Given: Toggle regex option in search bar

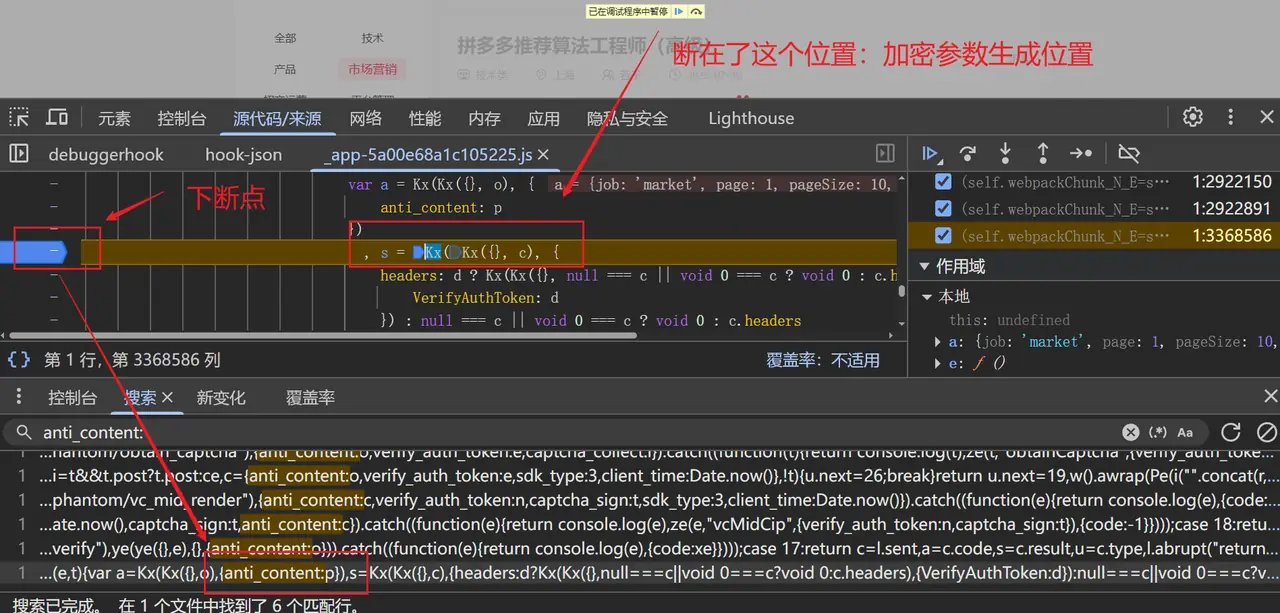Looking at the screenshot, I should 1158,432.
